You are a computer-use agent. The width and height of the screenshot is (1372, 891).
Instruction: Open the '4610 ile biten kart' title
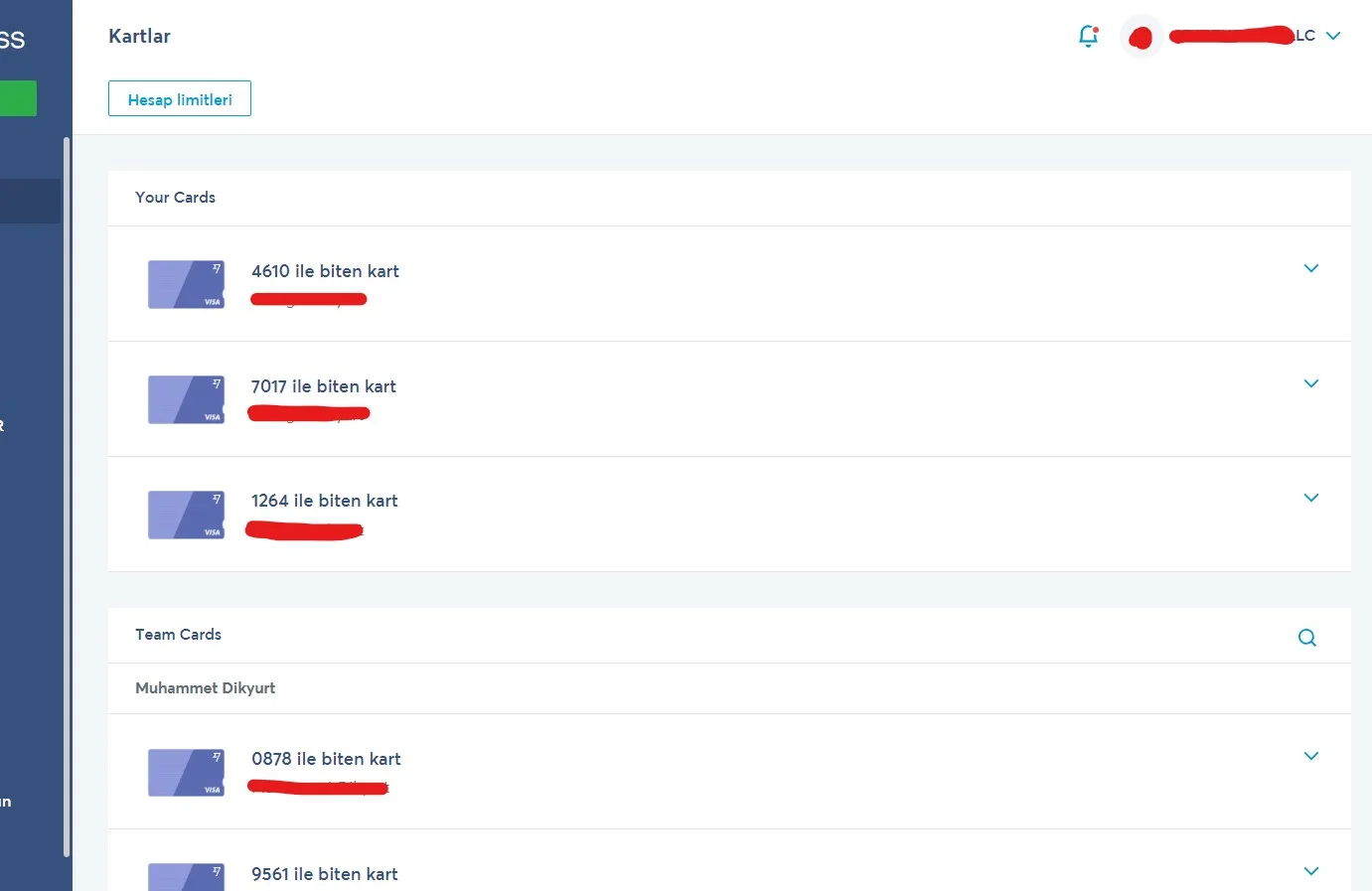(x=325, y=271)
